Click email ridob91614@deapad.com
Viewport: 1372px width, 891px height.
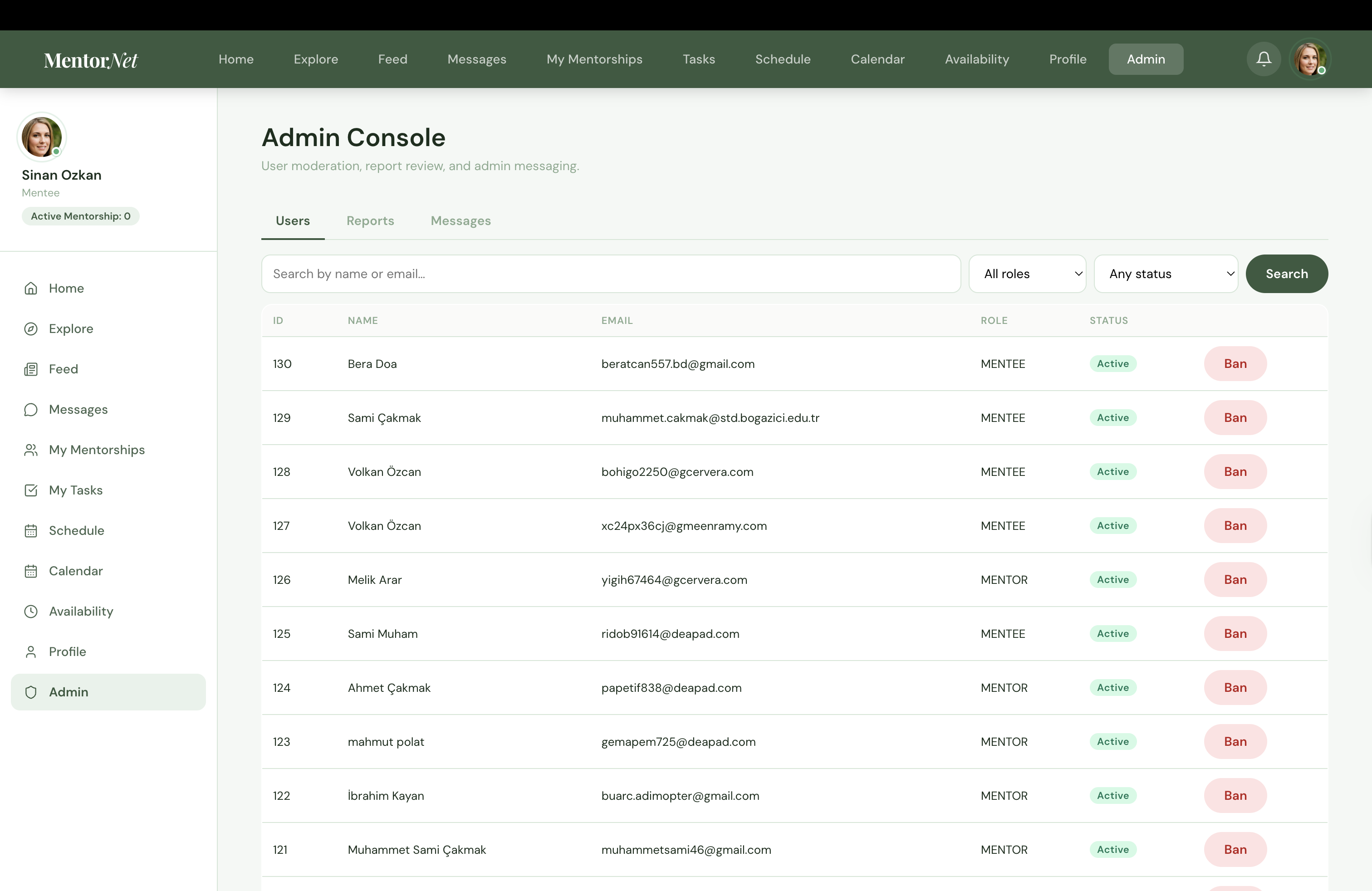(670, 633)
